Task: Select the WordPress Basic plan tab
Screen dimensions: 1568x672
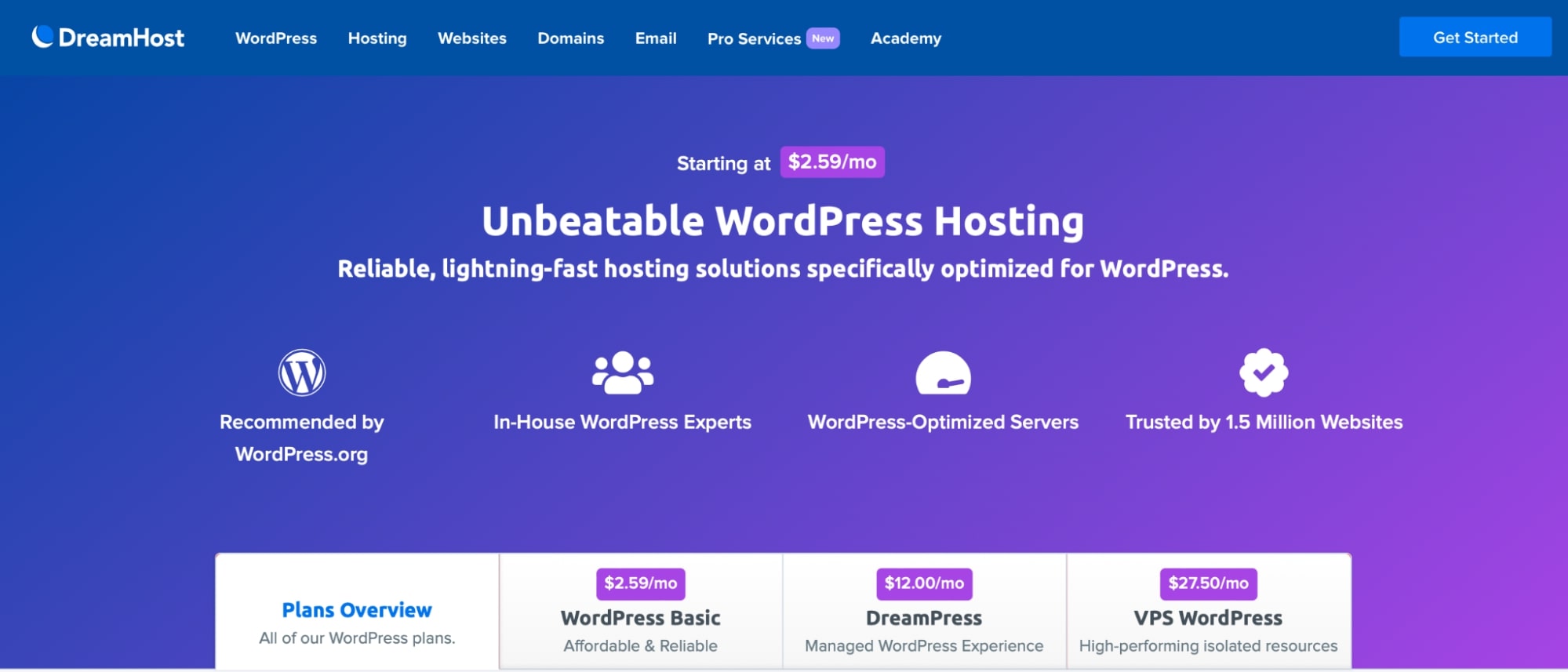Action: pos(641,612)
